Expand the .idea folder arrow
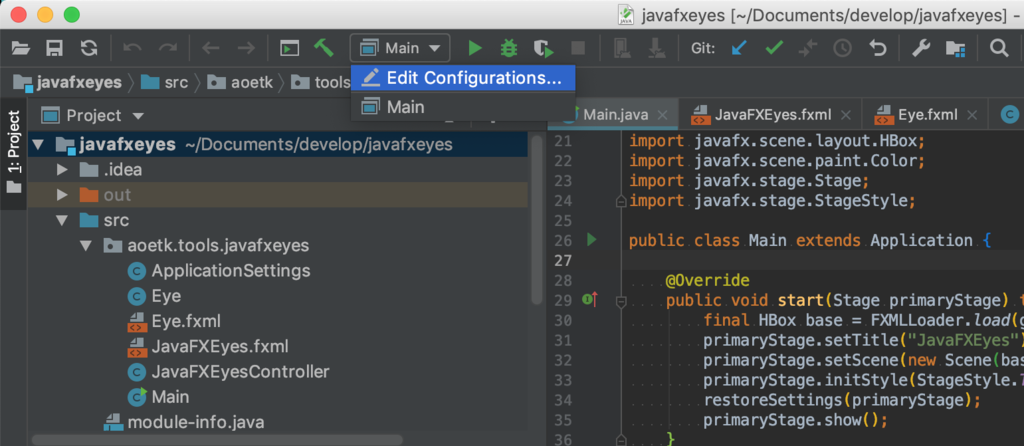 [x=63, y=170]
